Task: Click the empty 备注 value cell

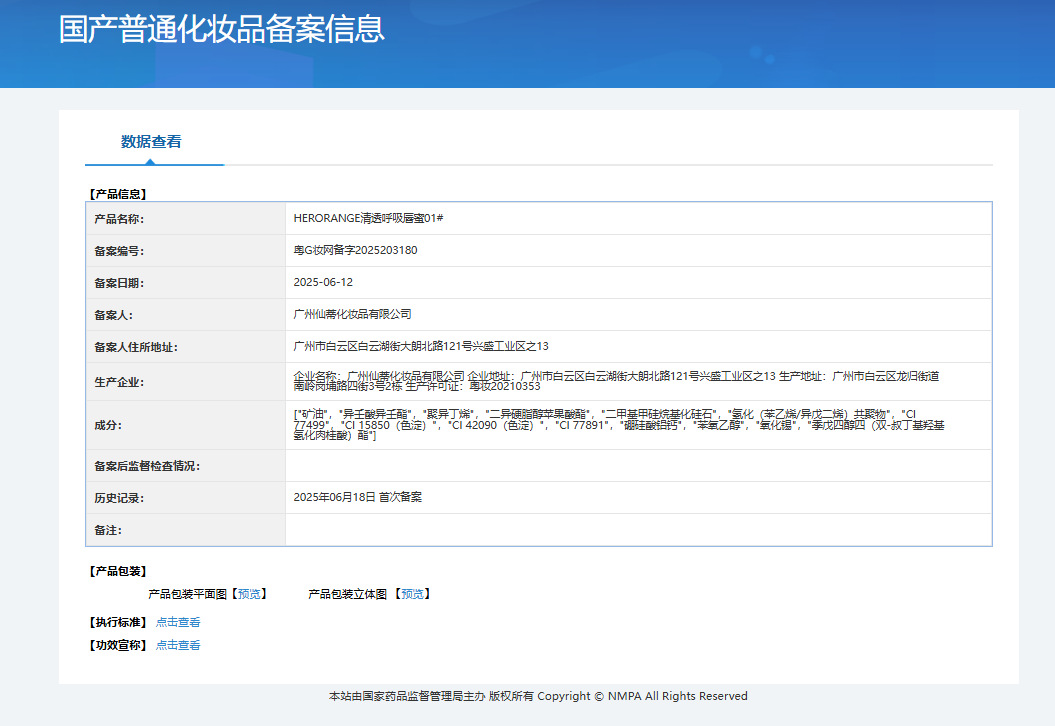Action: point(638,530)
